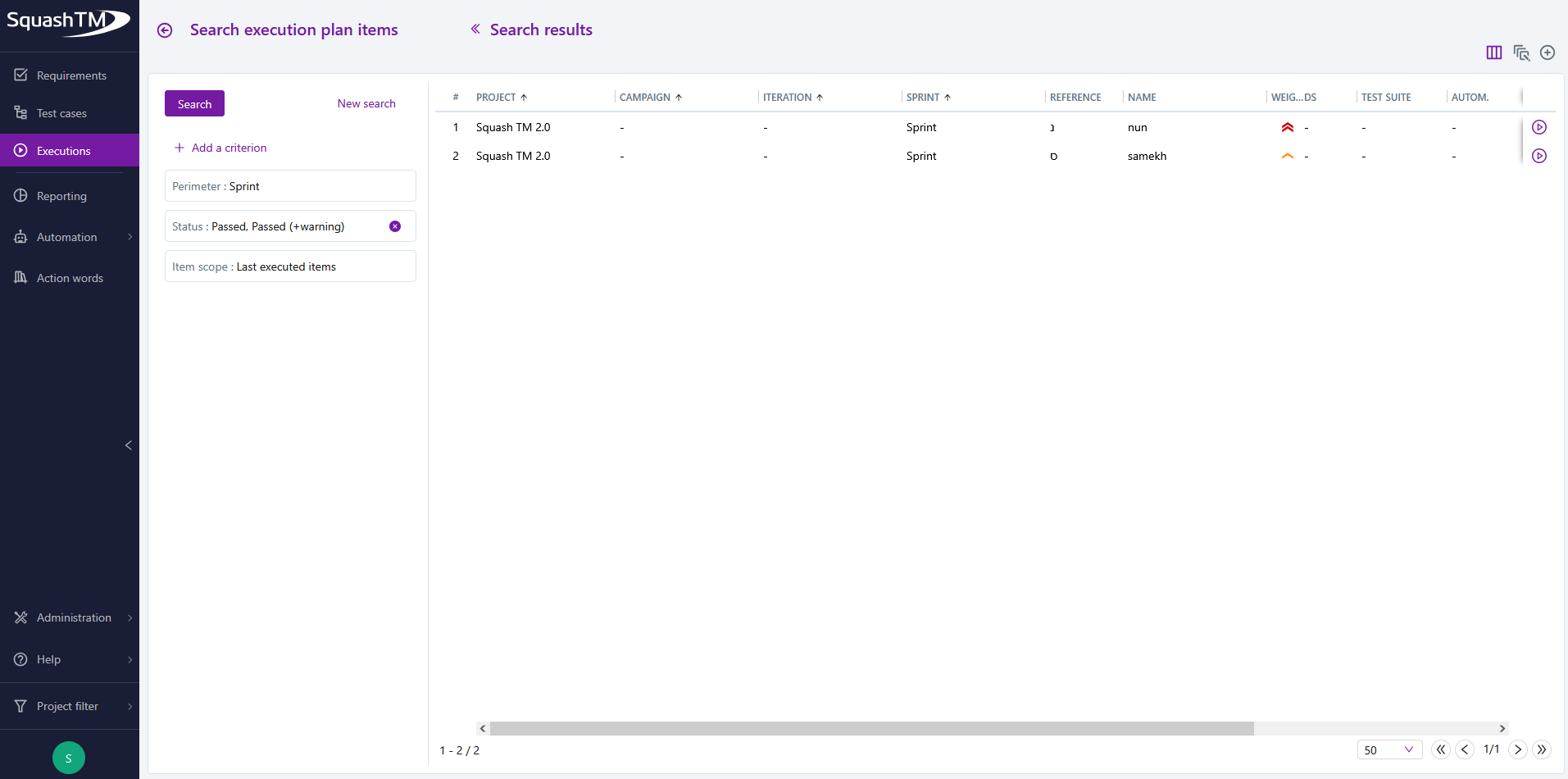The width and height of the screenshot is (1568, 779).
Task: Open the column configuration icon
Action: click(1493, 52)
